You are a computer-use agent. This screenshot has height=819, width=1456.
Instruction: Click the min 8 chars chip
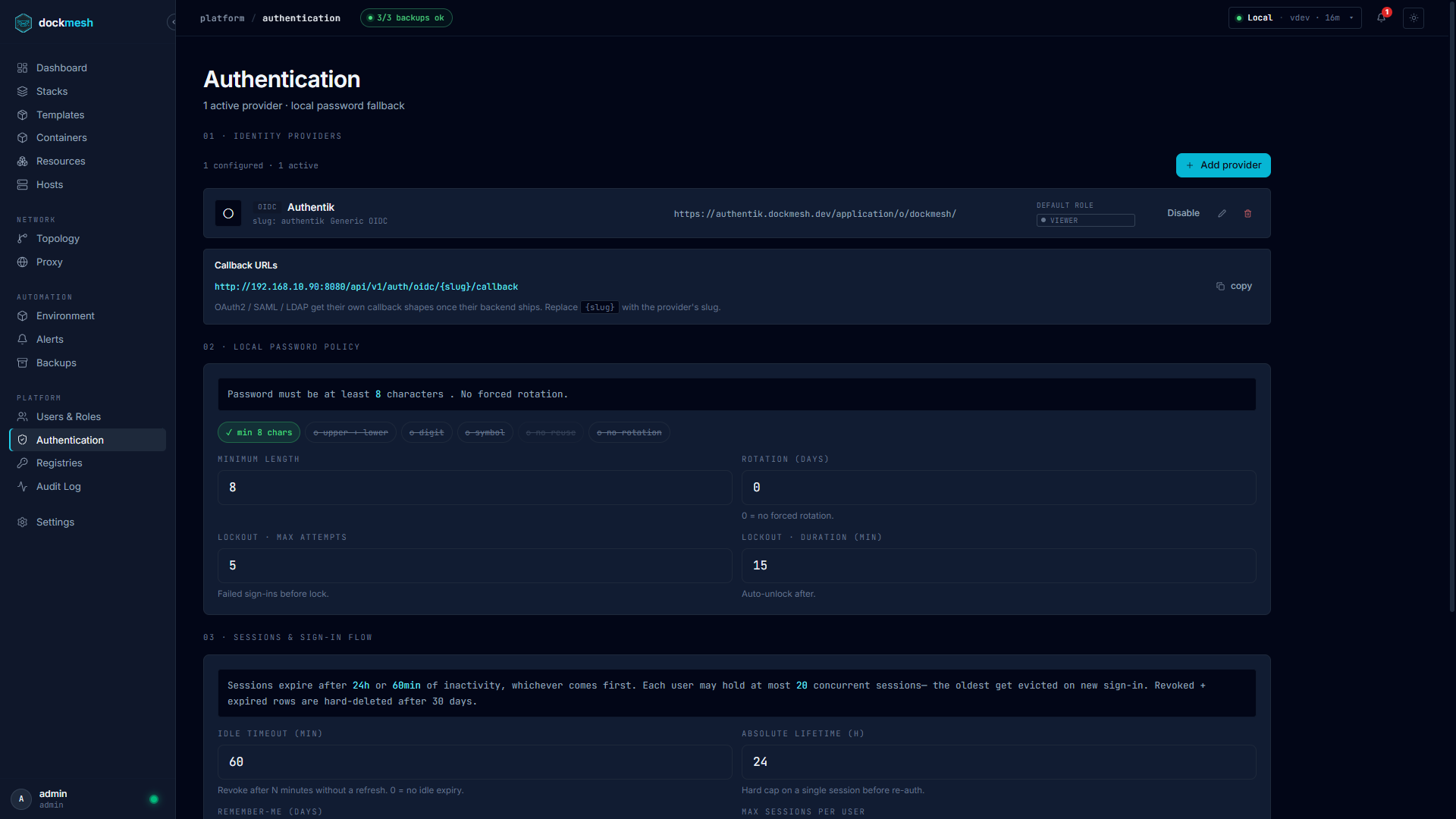[x=259, y=432]
